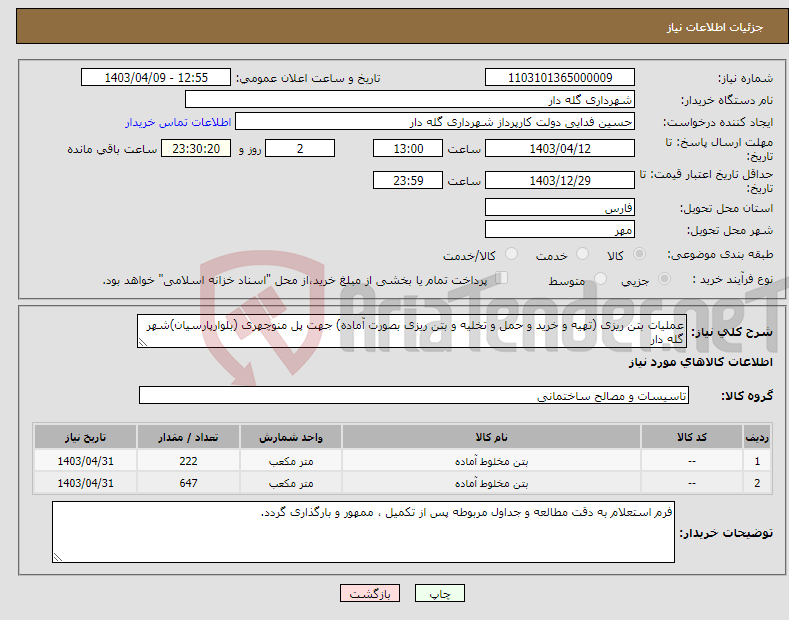The image size is (789, 620).
Task: Click the remaining time field 23:30:20
Action: pyautogui.click(x=196, y=148)
